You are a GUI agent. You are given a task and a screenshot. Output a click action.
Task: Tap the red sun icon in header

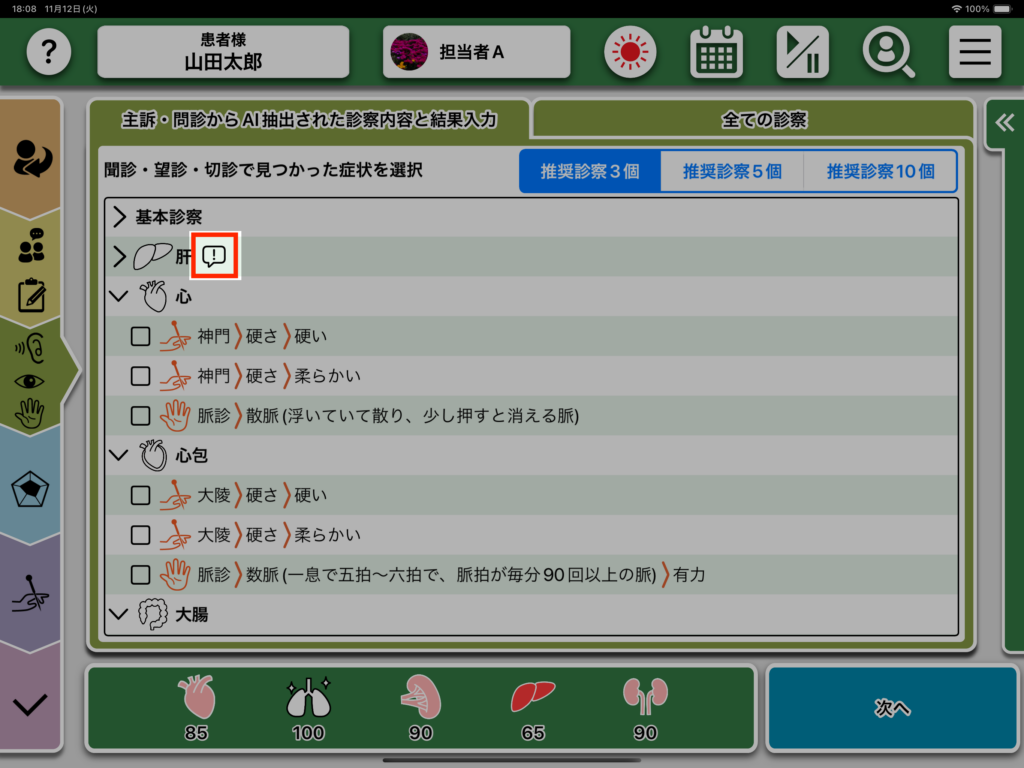629,52
